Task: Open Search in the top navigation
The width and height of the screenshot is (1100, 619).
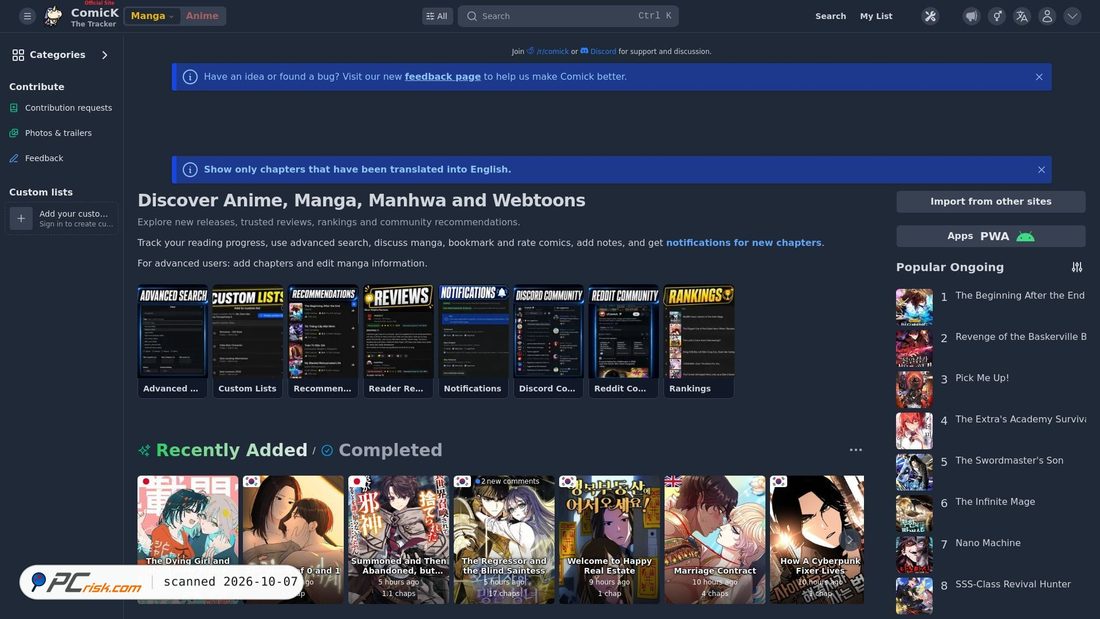Action: 831,16
